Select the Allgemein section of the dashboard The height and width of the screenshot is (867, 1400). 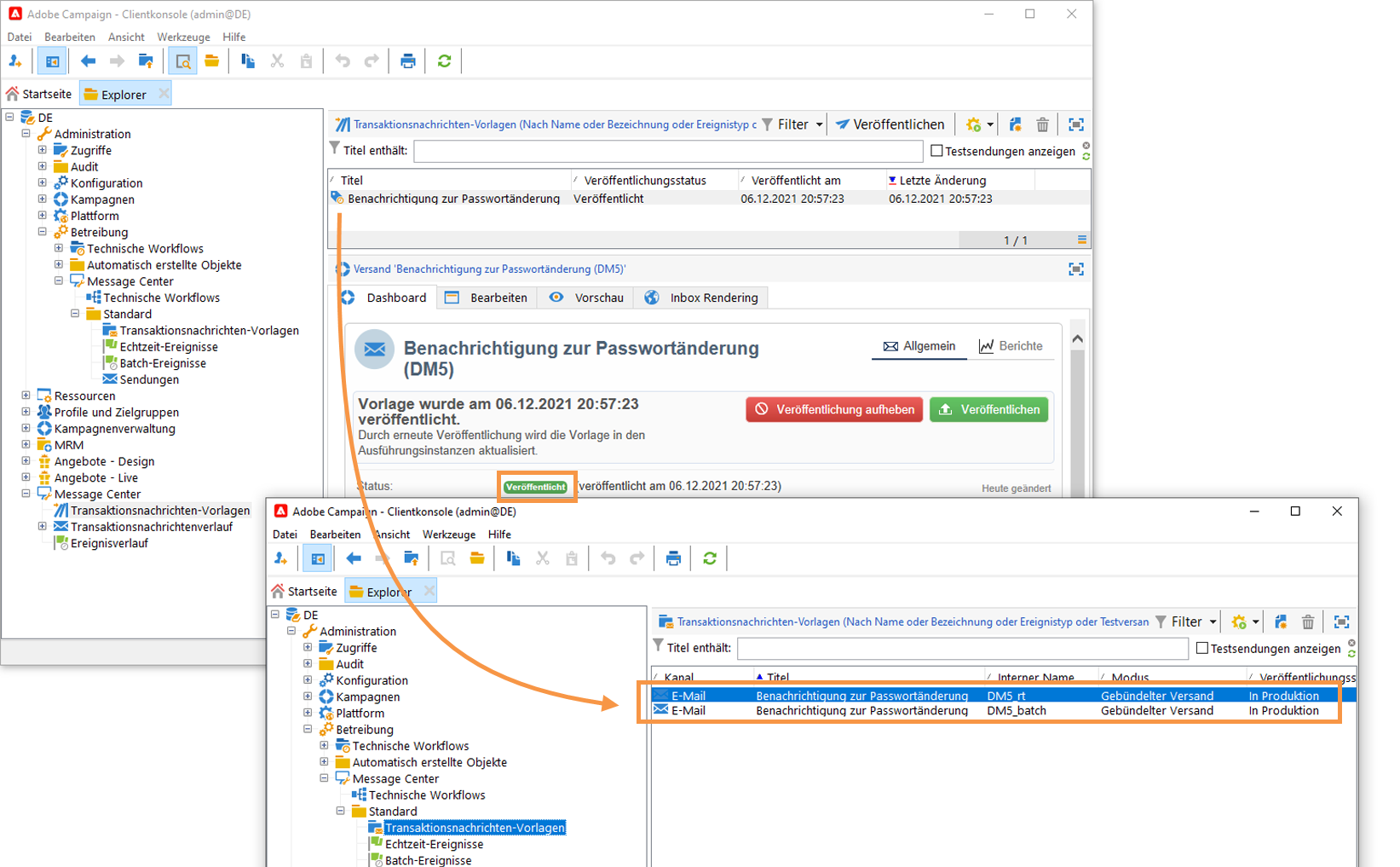[919, 346]
